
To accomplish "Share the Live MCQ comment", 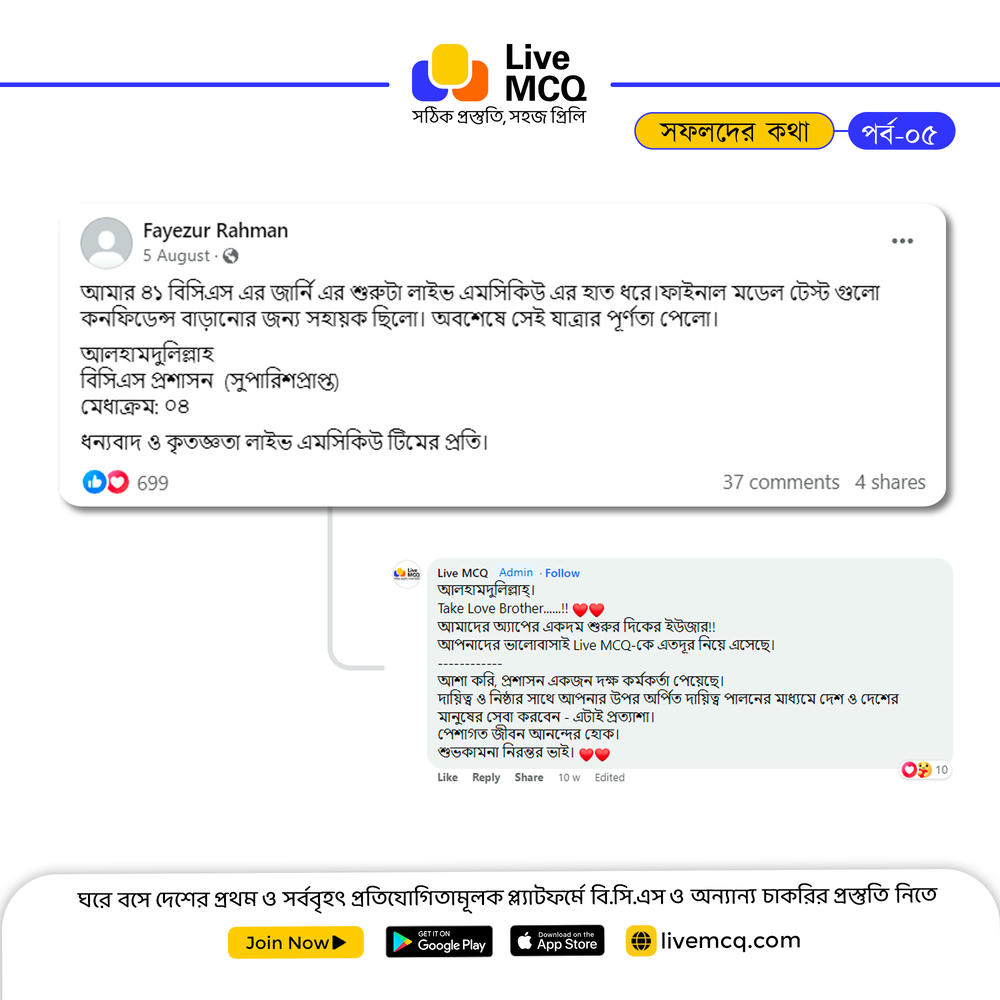I will click(529, 777).
